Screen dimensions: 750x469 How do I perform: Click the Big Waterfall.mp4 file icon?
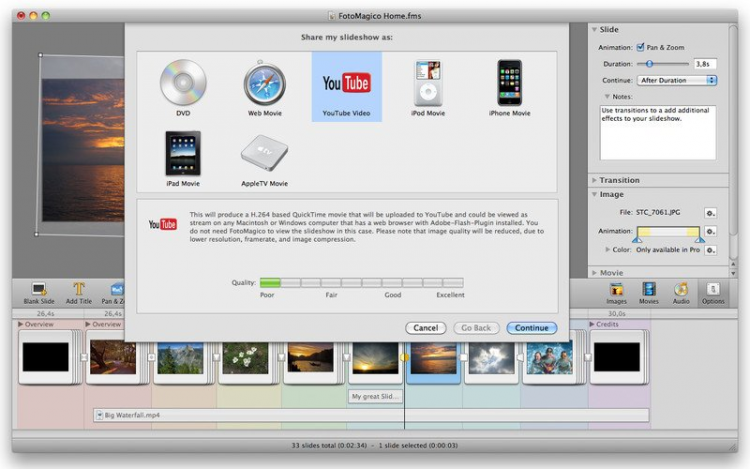pos(99,415)
